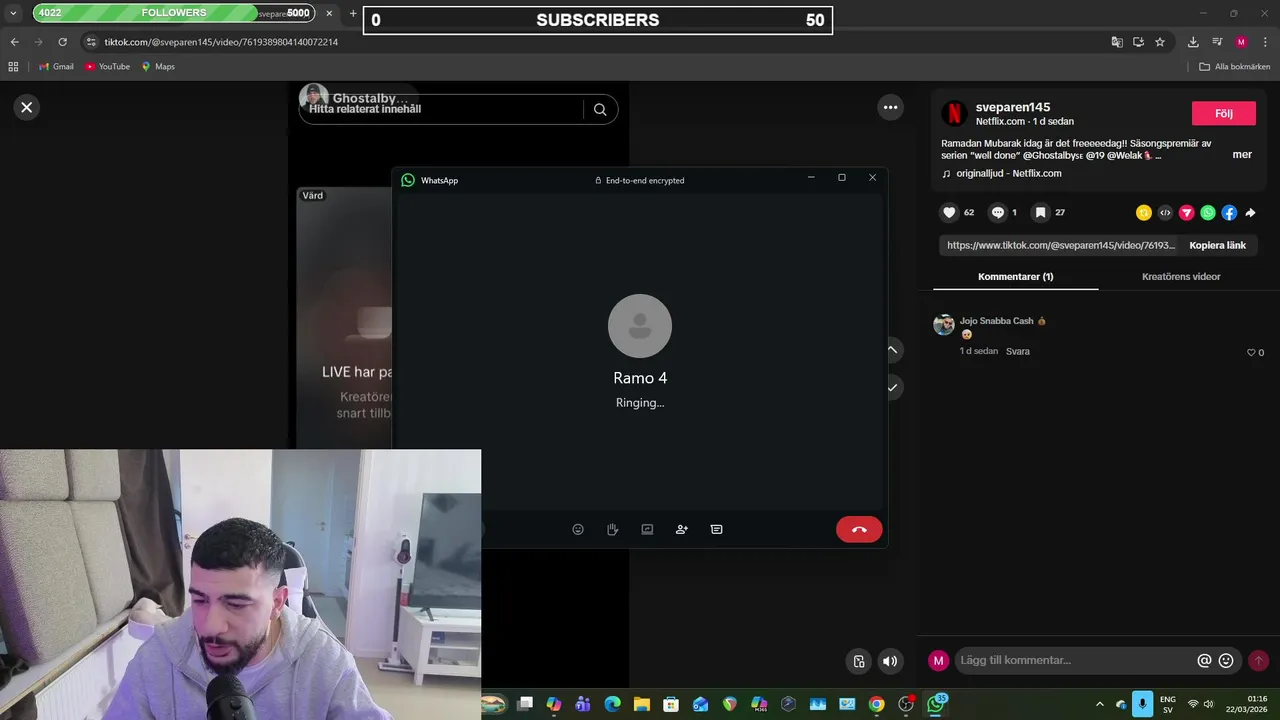
Task: Focus the Hitta relaterat innehåll search field
Action: click(440, 110)
